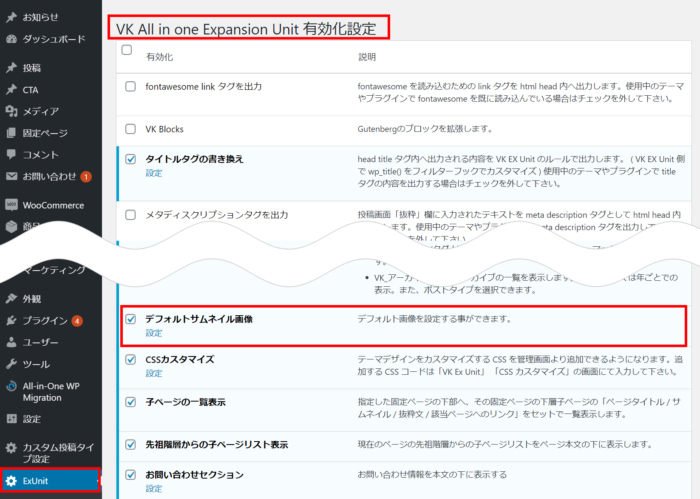
Task: Click the ExUnit gear icon
Action: coord(11,481)
